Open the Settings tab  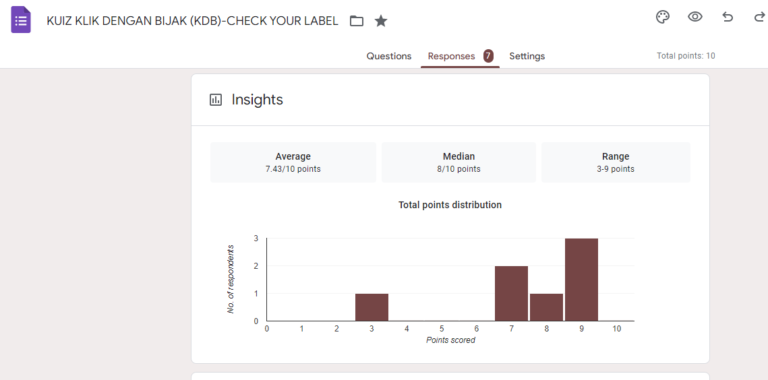[x=527, y=56]
